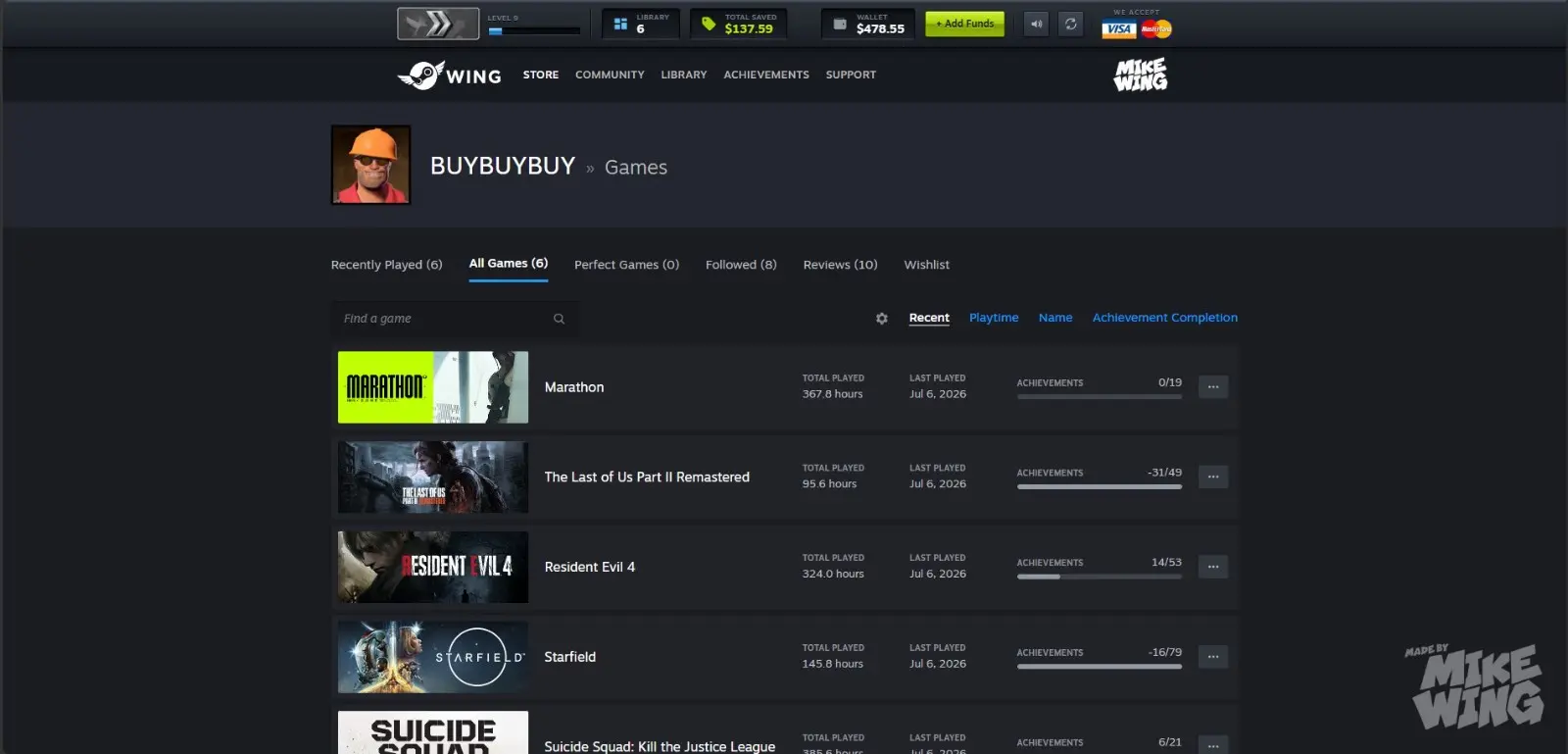
Task: Click the wallet icon in top bar
Action: [x=840, y=24]
